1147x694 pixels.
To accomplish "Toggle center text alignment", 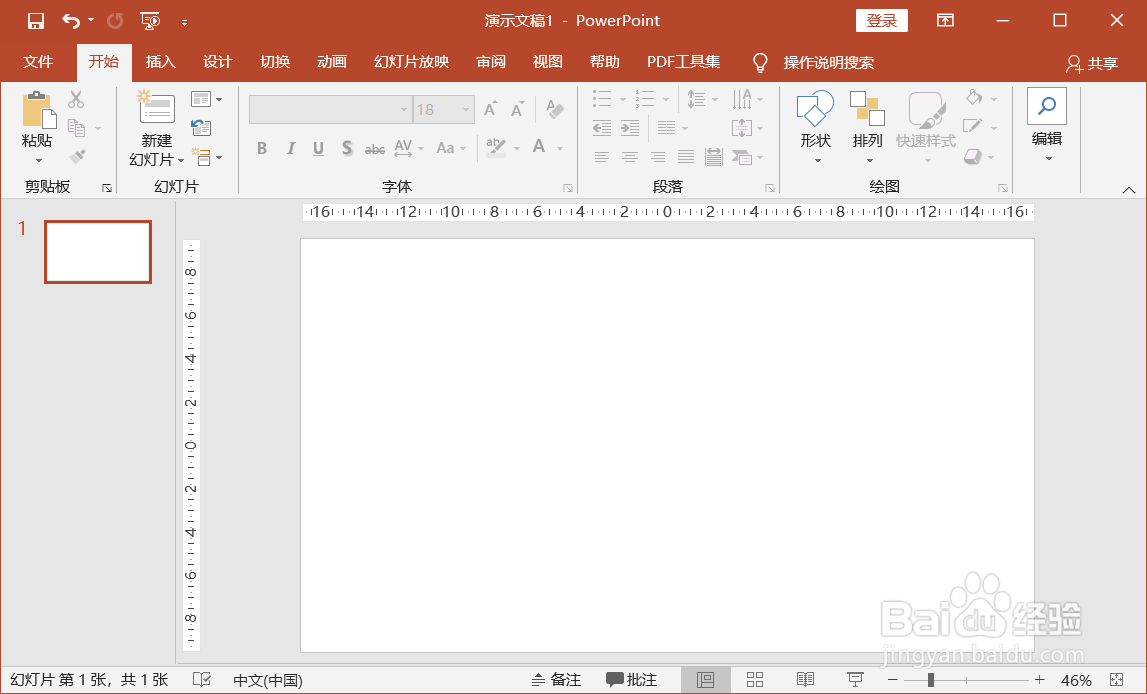I will tap(629, 156).
